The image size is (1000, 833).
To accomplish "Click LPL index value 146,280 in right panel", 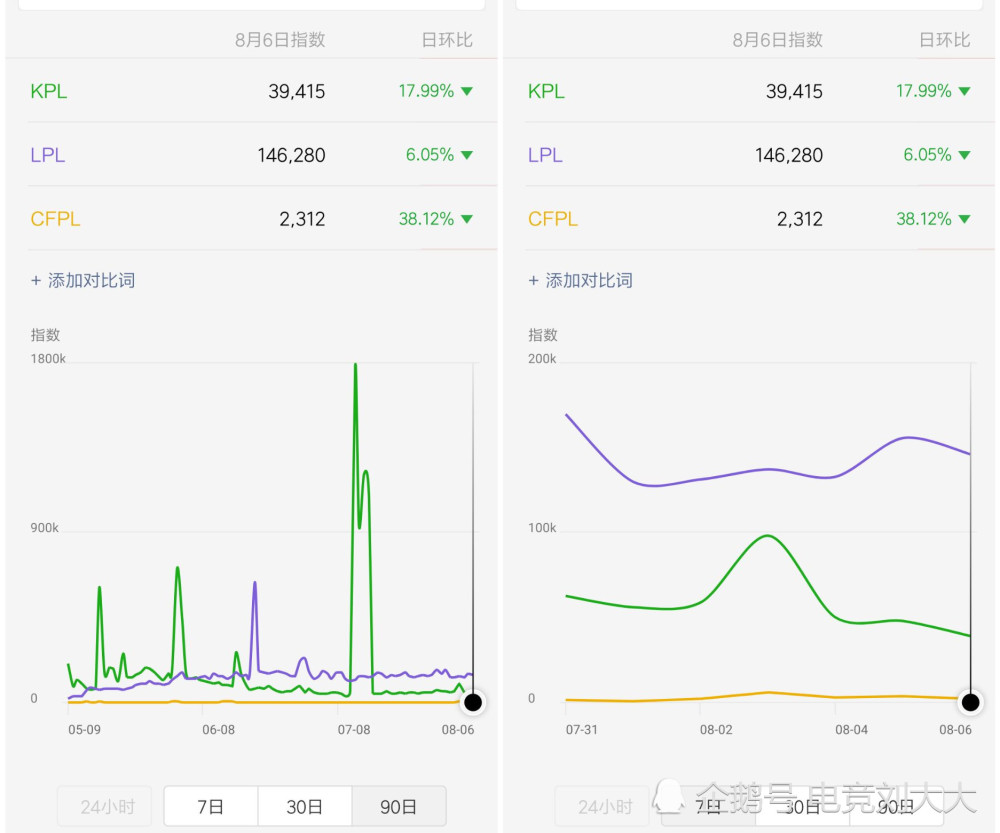I will point(789,155).
